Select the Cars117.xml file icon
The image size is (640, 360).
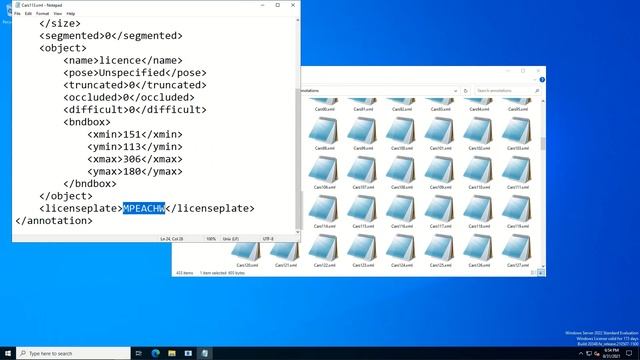coord(440,209)
